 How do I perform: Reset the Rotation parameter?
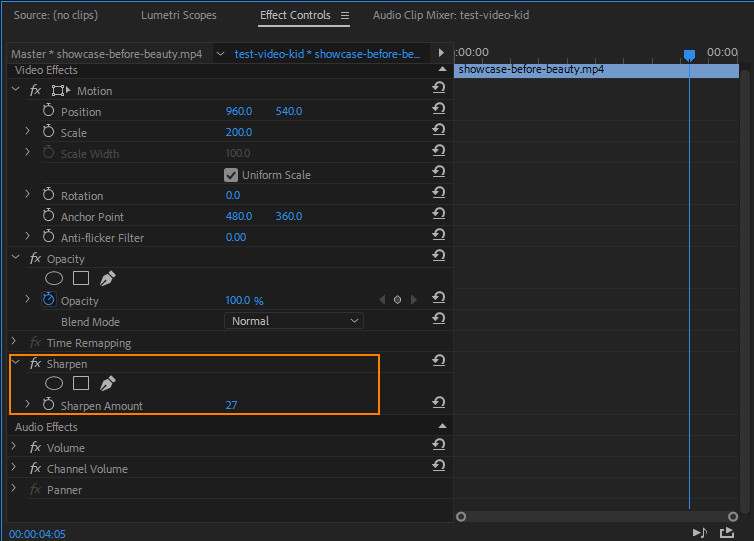(x=439, y=193)
